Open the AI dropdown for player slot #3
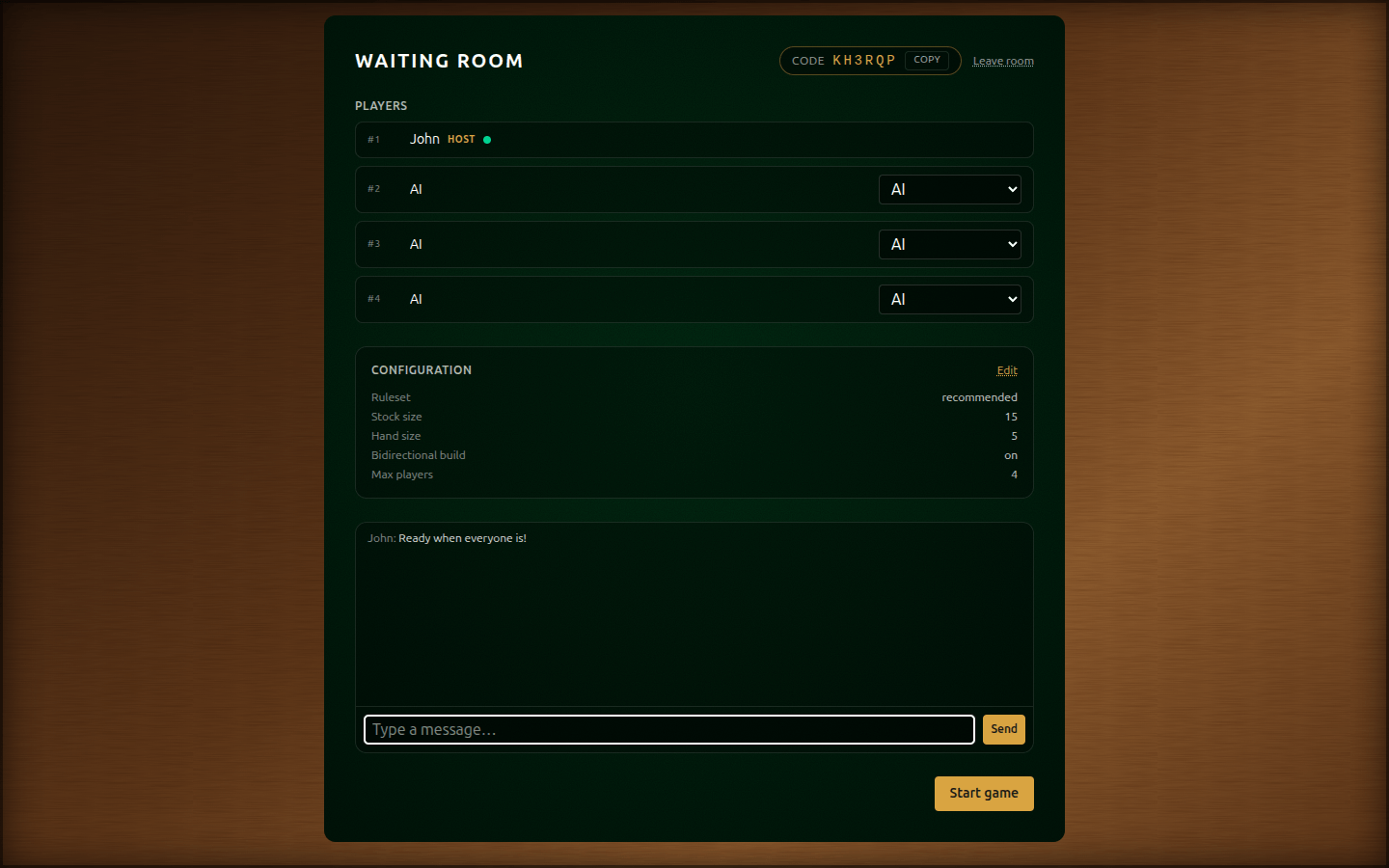1389x868 pixels. pyautogui.click(x=949, y=244)
